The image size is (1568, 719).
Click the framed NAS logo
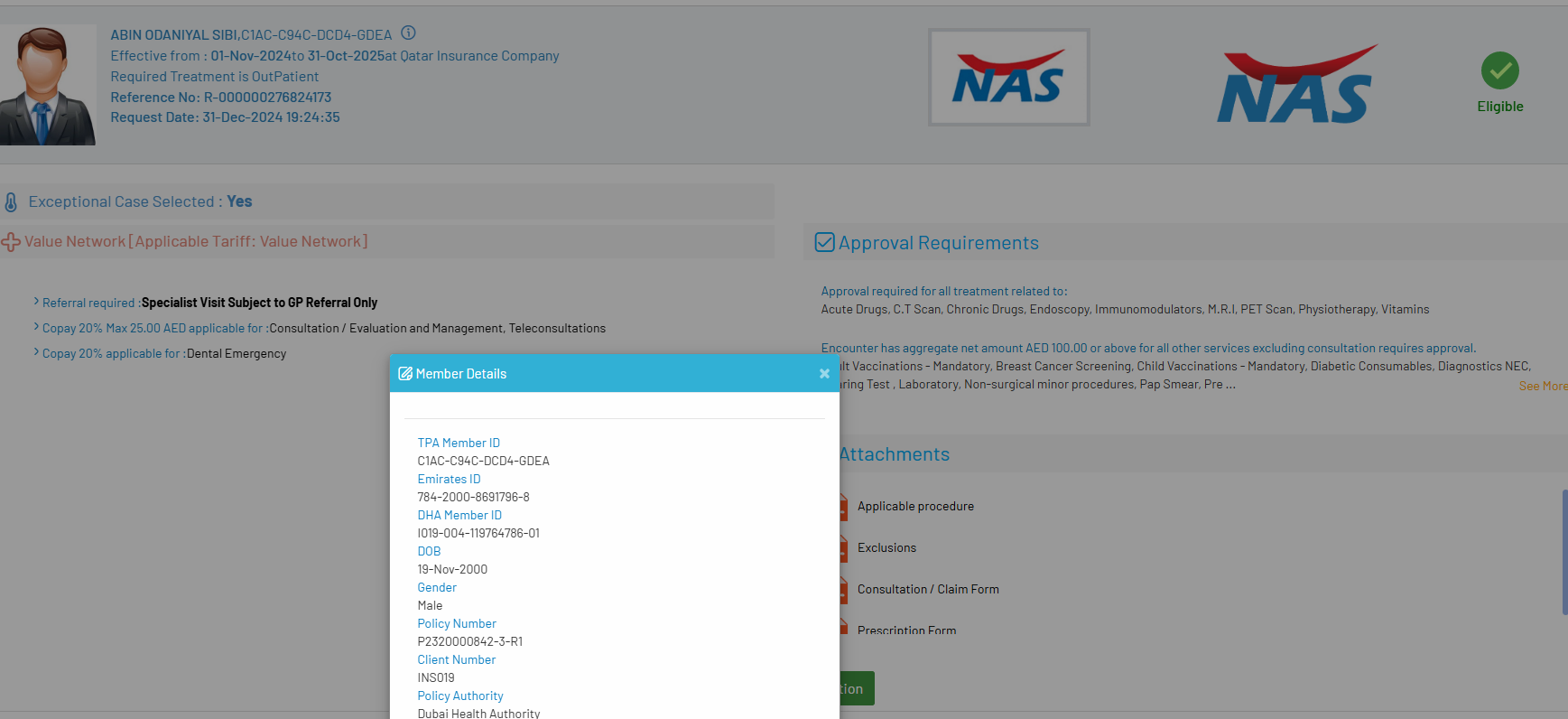click(x=1008, y=78)
